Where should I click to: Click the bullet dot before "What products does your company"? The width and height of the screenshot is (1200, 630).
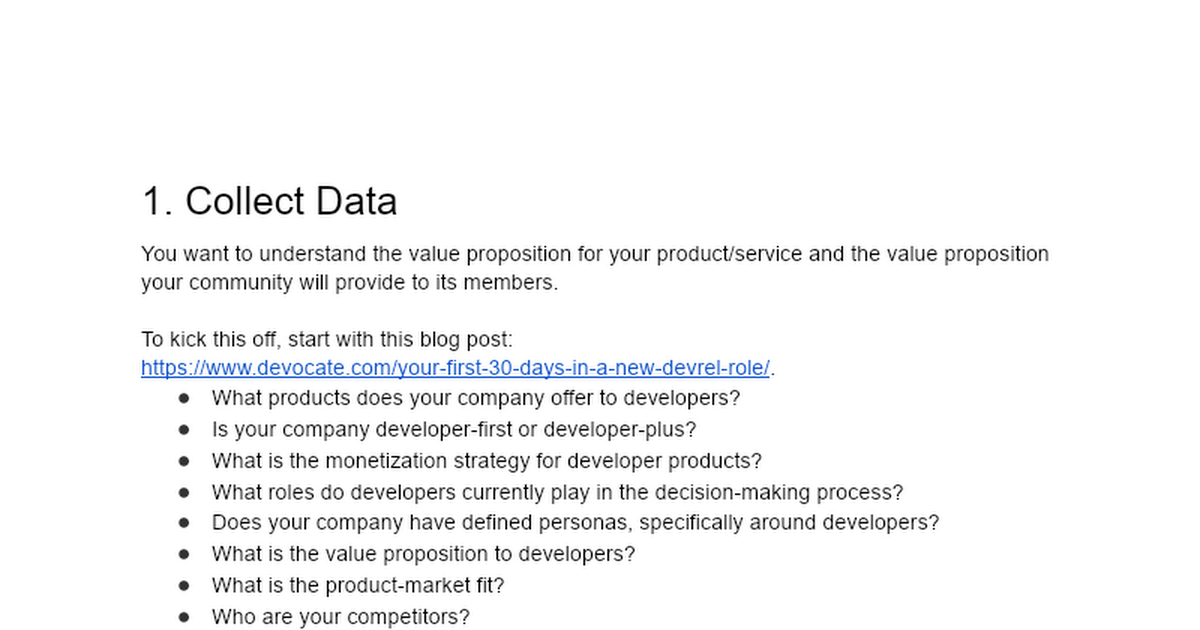click(184, 398)
